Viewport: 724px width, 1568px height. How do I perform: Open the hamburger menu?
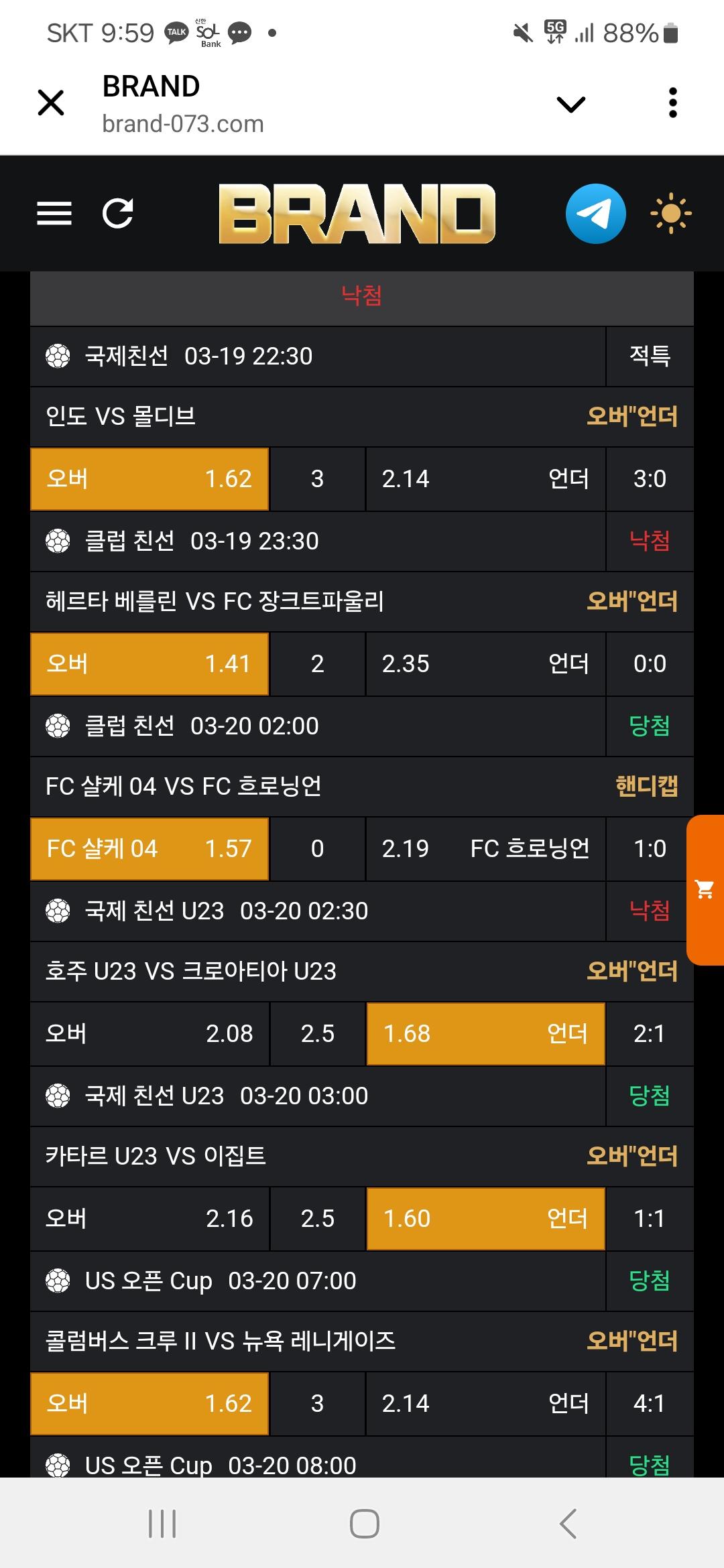click(x=54, y=214)
